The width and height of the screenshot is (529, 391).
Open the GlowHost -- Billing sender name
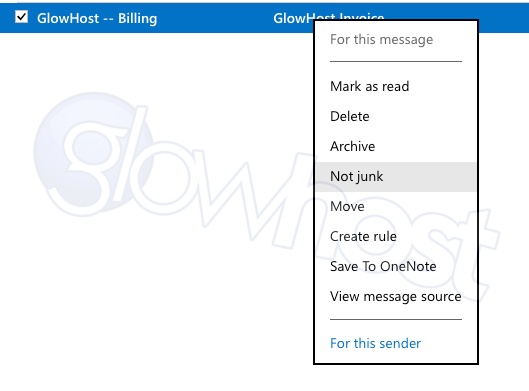tap(97, 18)
